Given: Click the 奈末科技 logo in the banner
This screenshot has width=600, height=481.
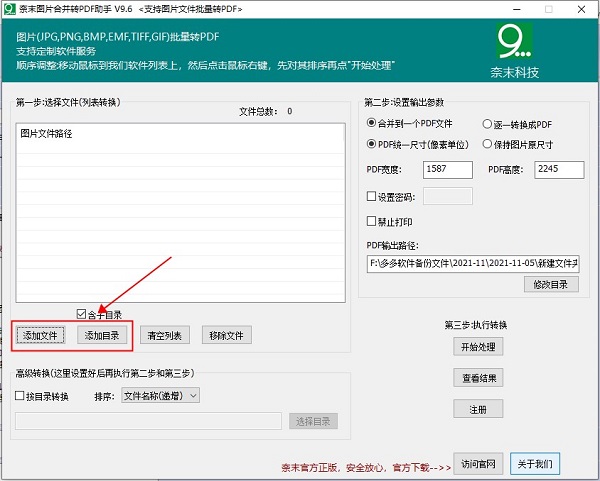Looking at the screenshot, I should [514, 51].
